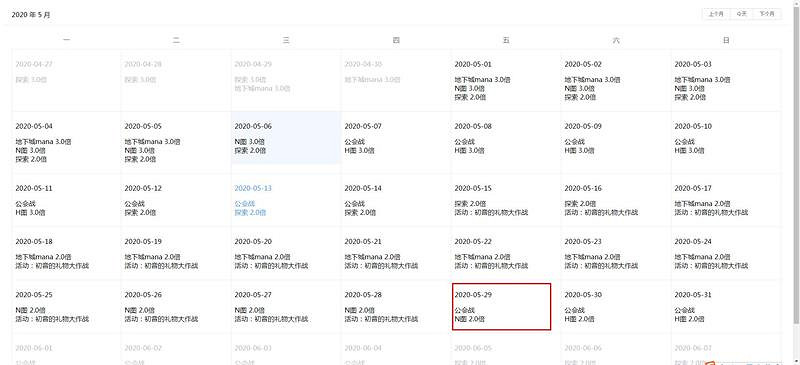800x365 pixels.
Task: Click blue '探索 2.0倍' link under 2020-05-13
Action: click(x=250, y=212)
